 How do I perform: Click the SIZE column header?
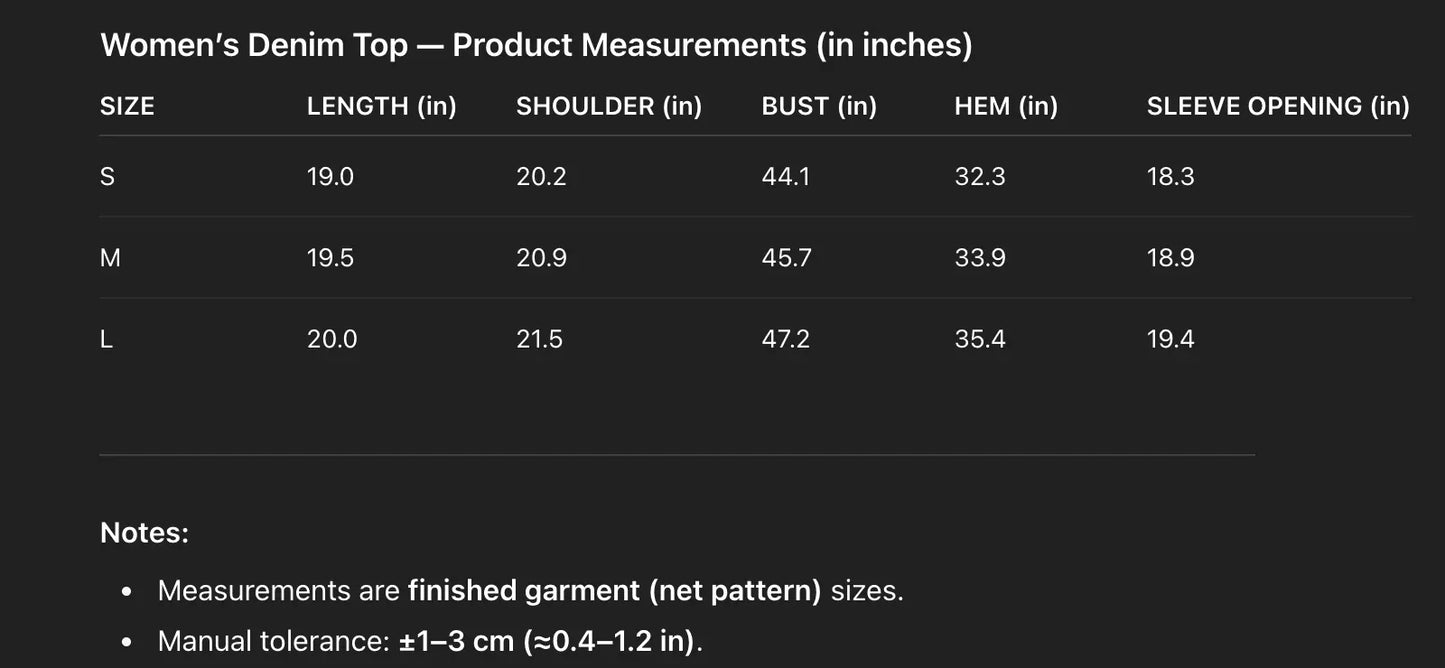pos(127,106)
